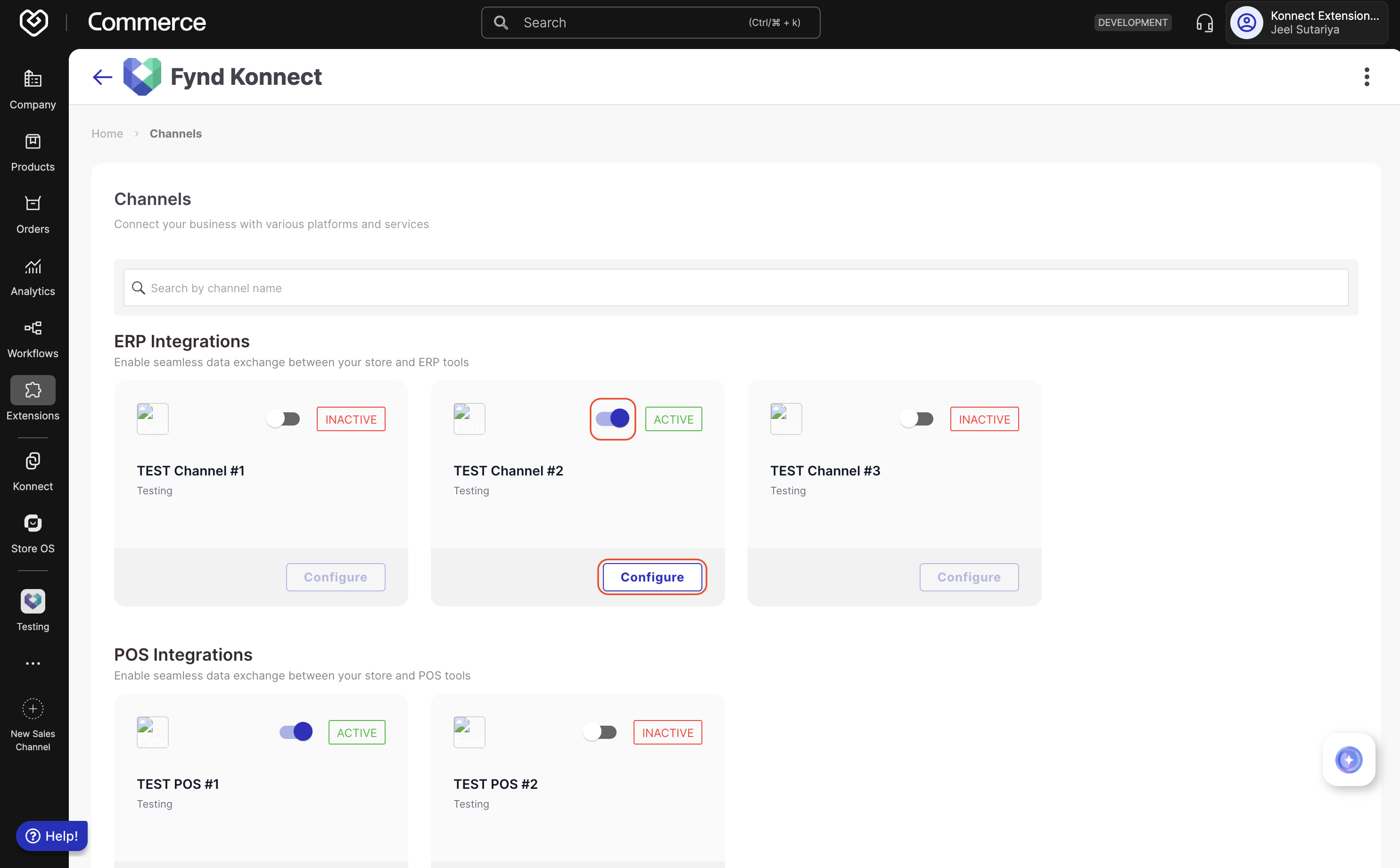The height and width of the screenshot is (868, 1400).
Task: Go to the Home breadcrumb link
Action: pos(107,134)
